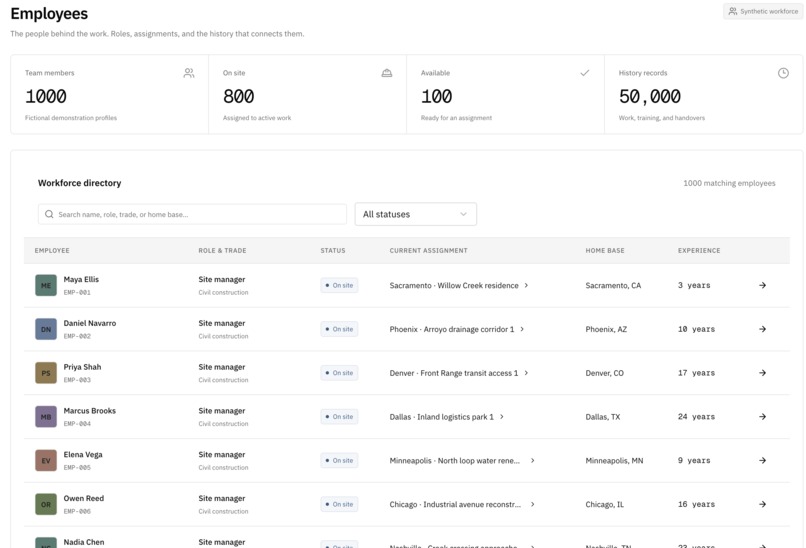Open Daniel Navarro row arrow
Image resolution: width=806 pixels, height=548 pixels.
click(762, 329)
